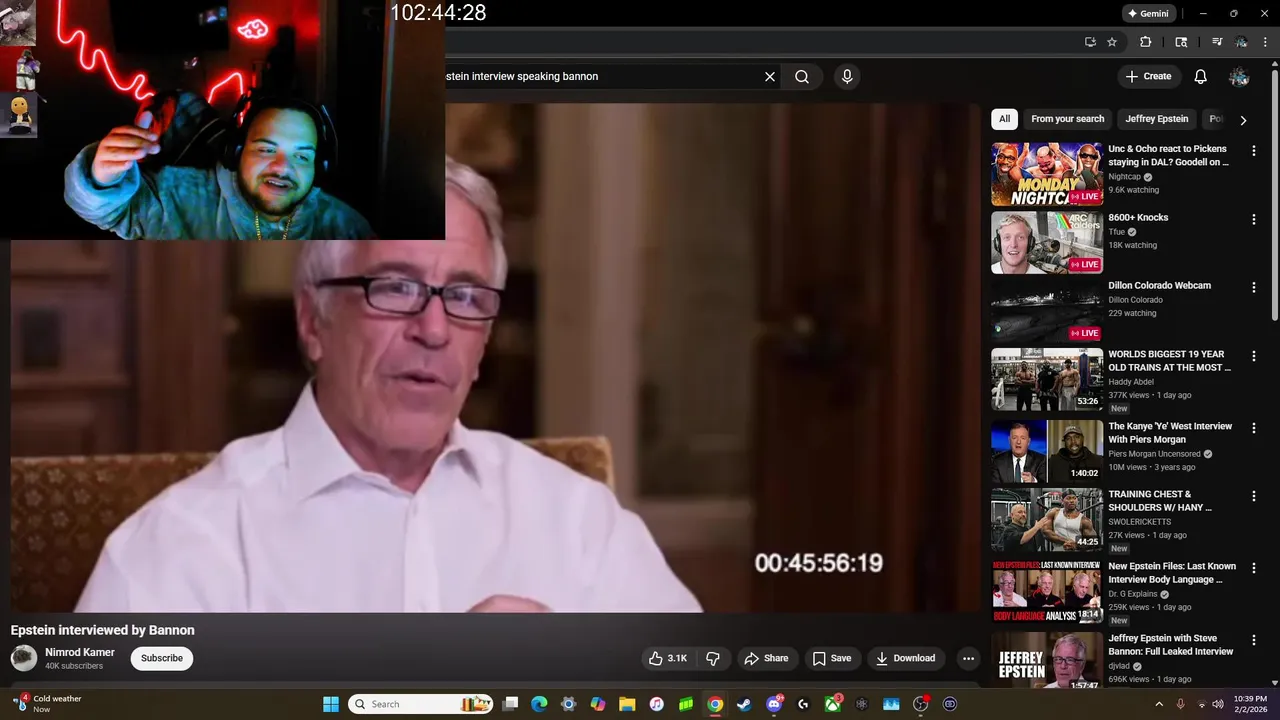The image size is (1280, 720).
Task: Start voice search with the microphone icon
Action: click(847, 76)
